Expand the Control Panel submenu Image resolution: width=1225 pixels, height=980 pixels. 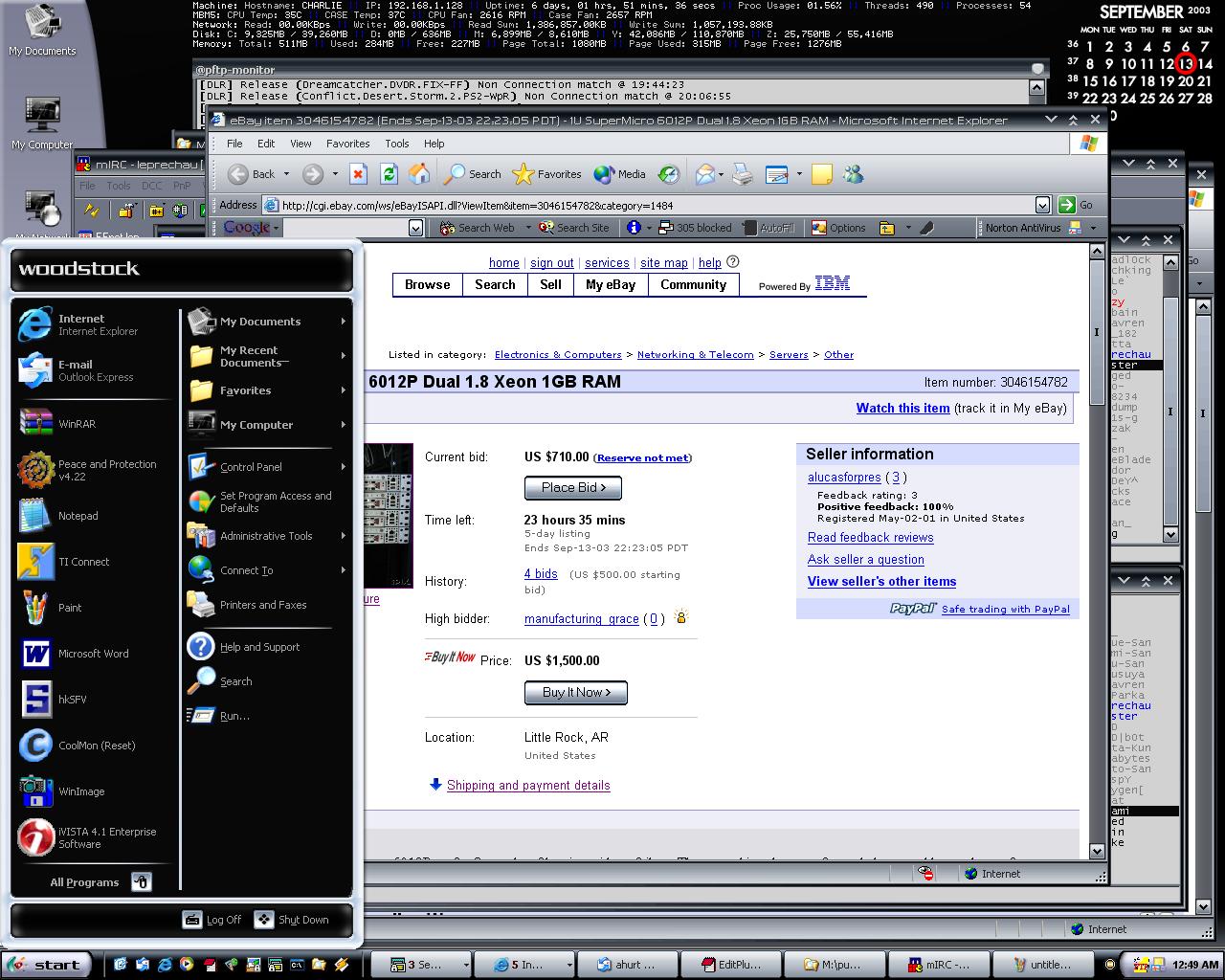(x=344, y=467)
